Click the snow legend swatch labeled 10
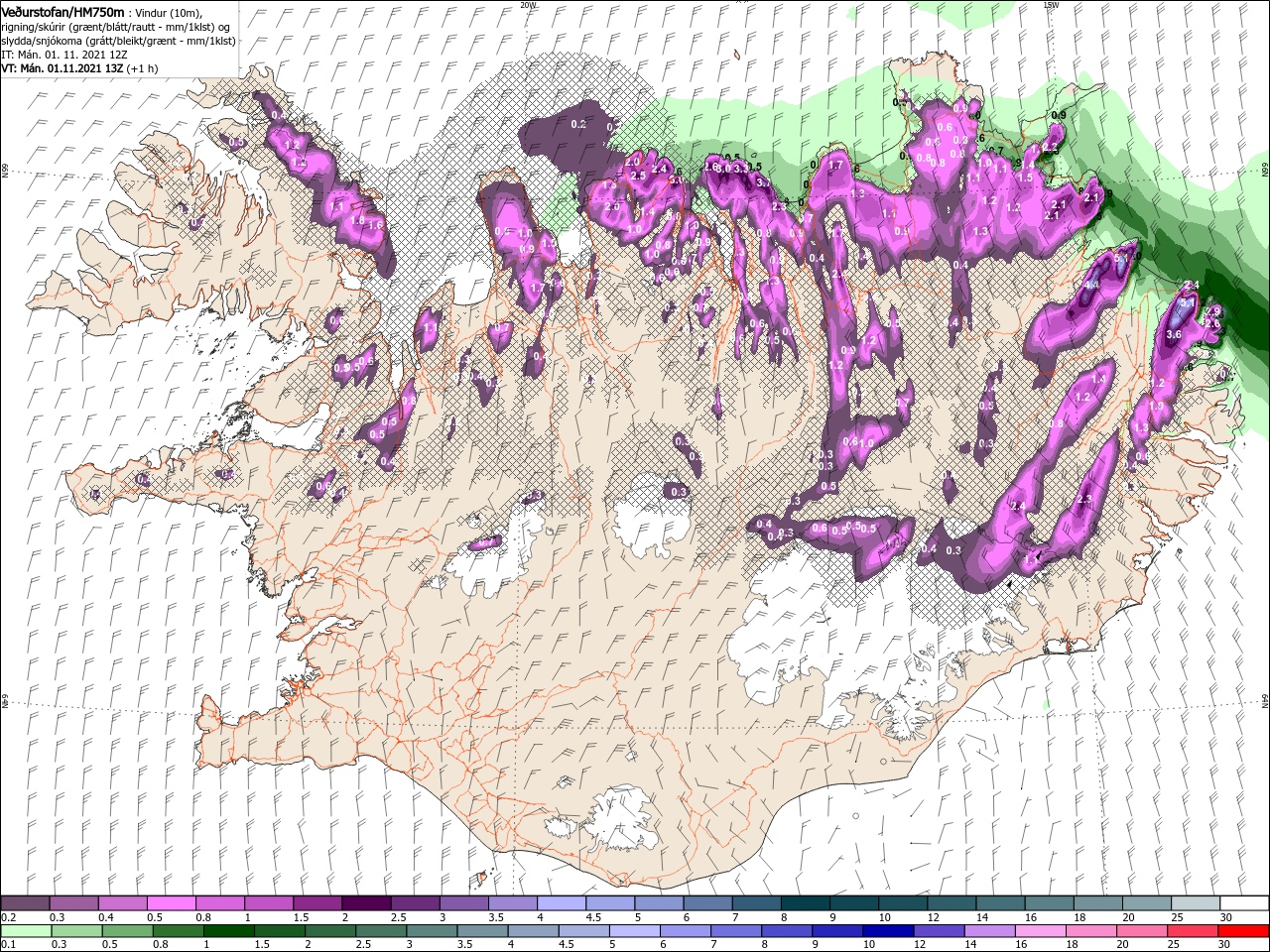The height and width of the screenshot is (952, 1270). point(902,903)
